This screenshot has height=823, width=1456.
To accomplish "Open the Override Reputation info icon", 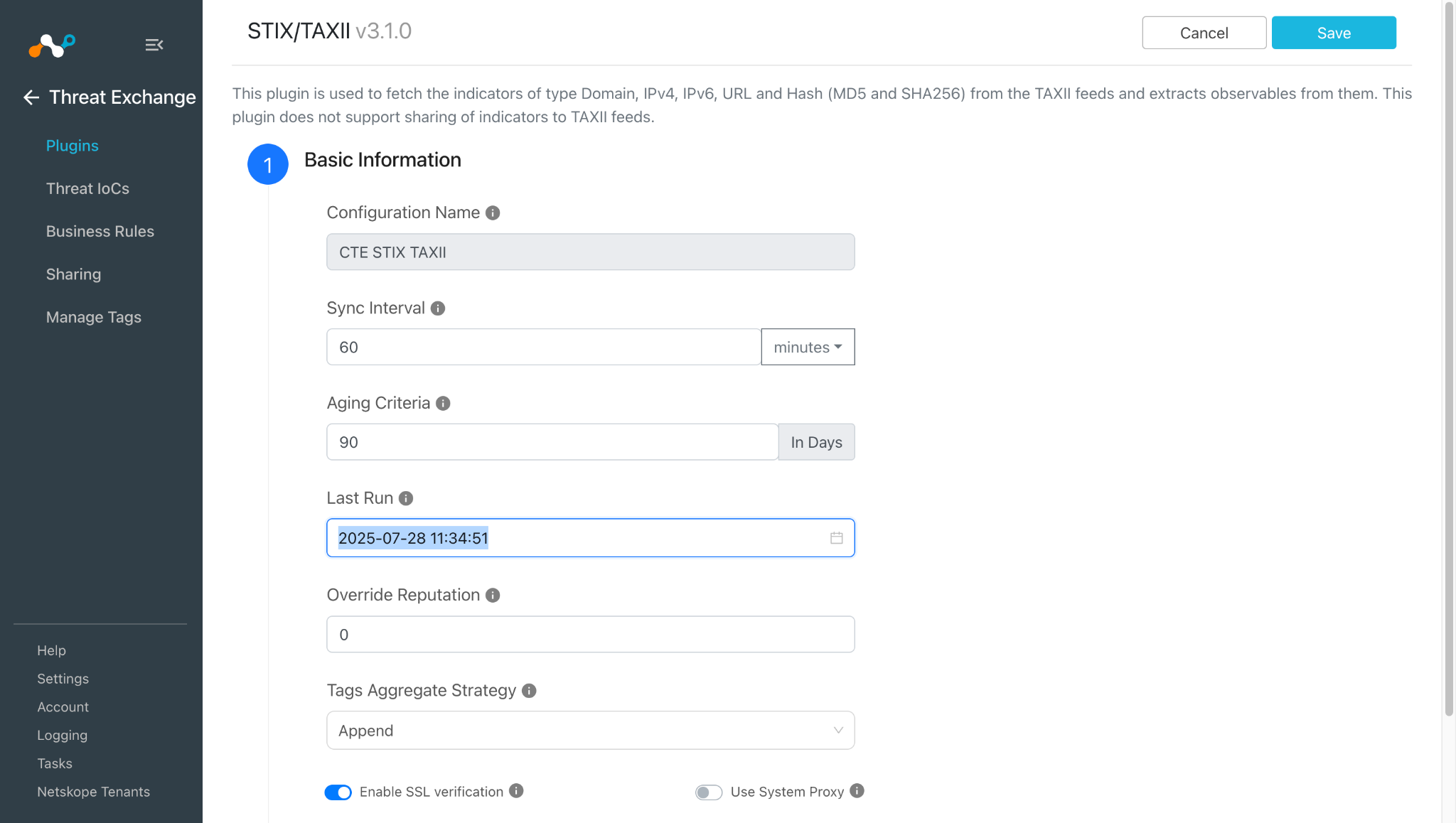I will point(493,595).
